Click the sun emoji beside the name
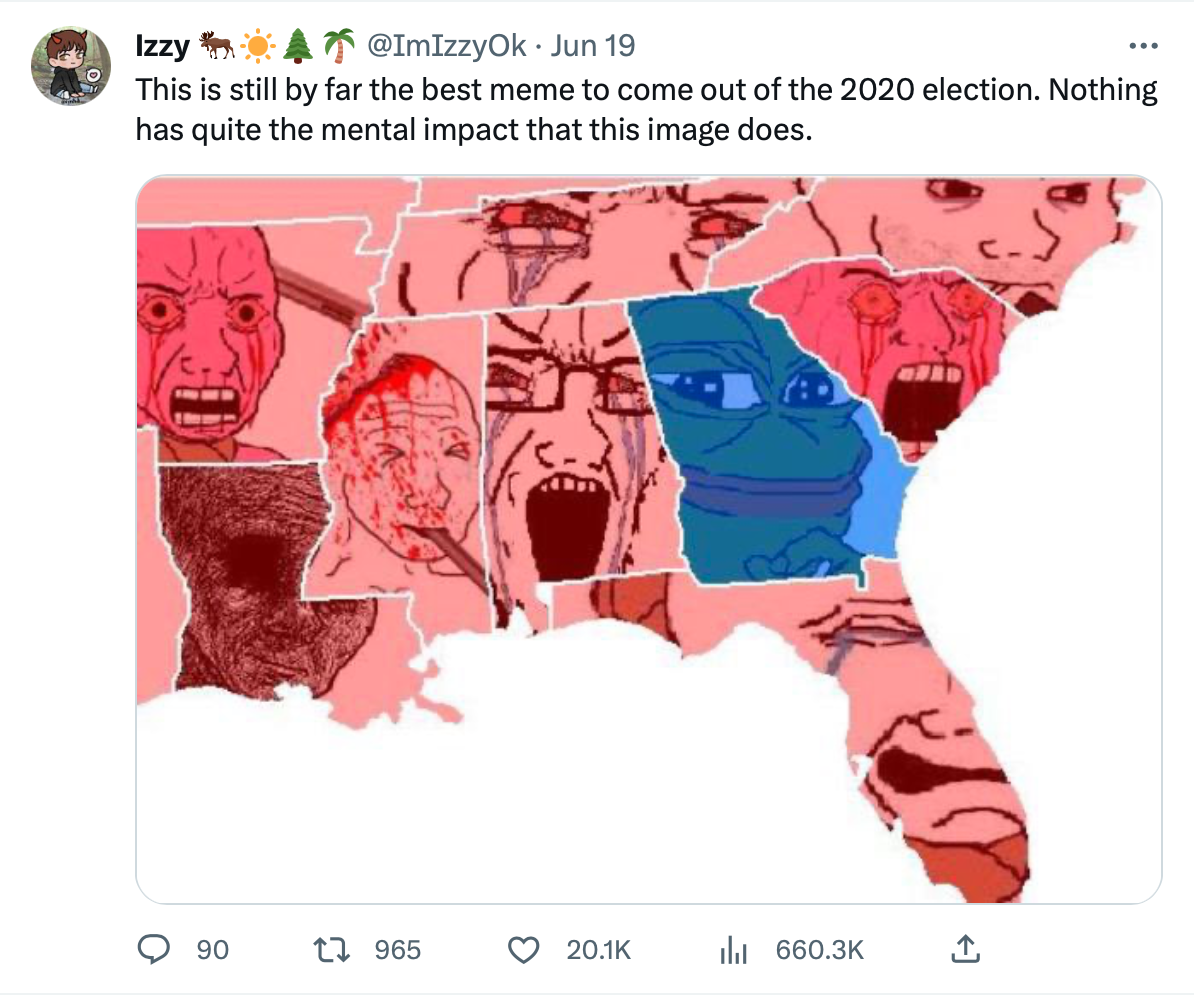Screen dimensions: 1194x1000 click(257, 46)
